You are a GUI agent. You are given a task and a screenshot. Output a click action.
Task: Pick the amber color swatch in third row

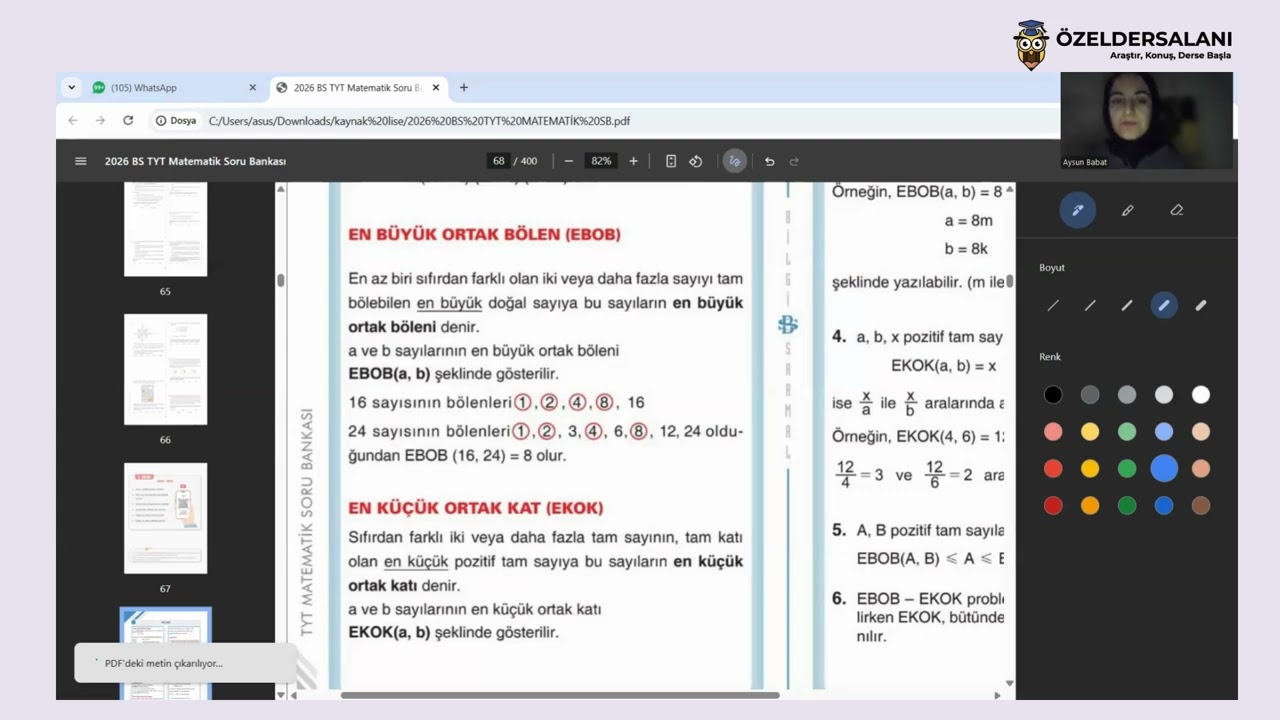[1090, 468]
